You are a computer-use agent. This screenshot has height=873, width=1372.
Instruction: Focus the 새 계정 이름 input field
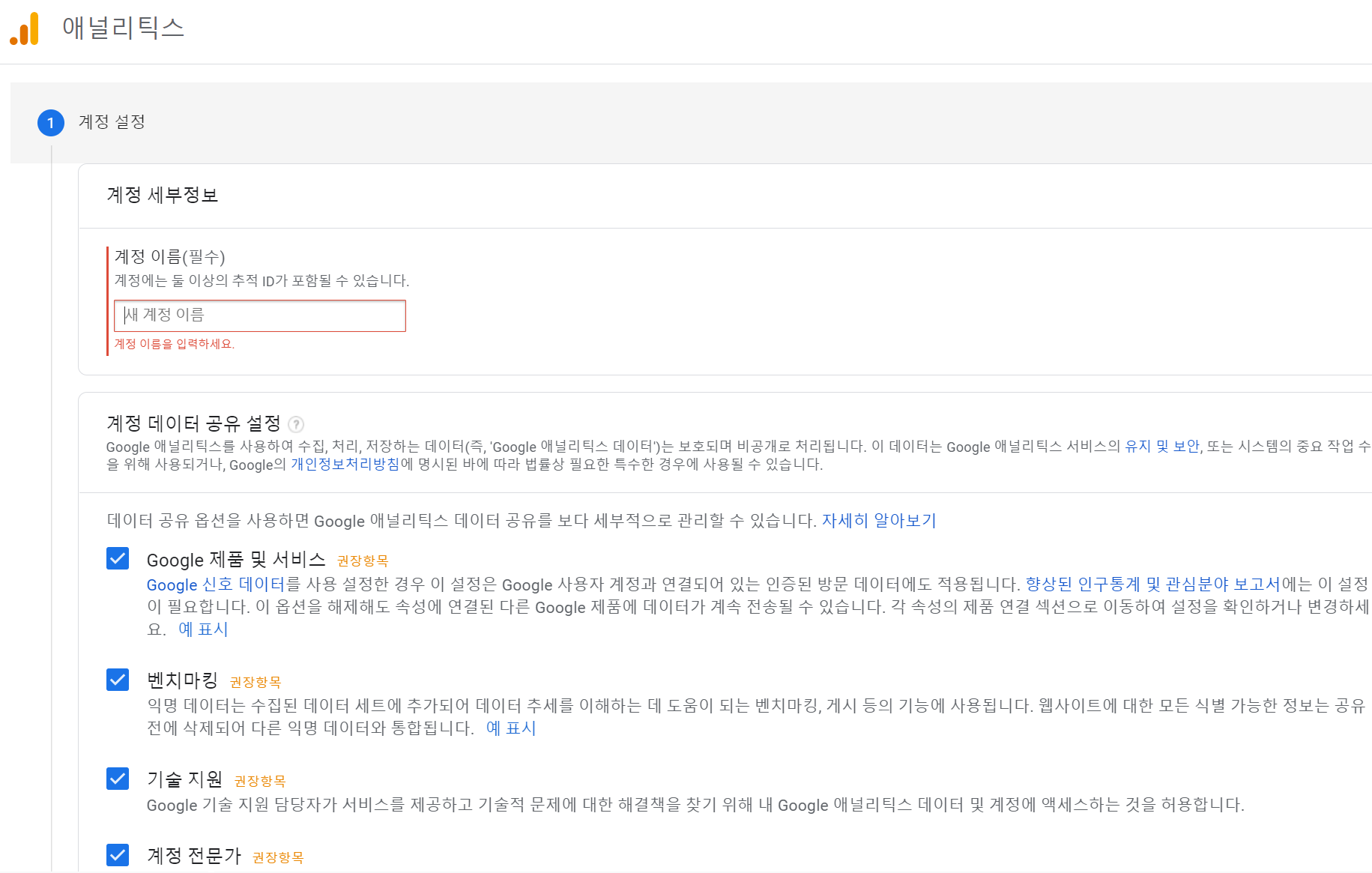point(260,315)
